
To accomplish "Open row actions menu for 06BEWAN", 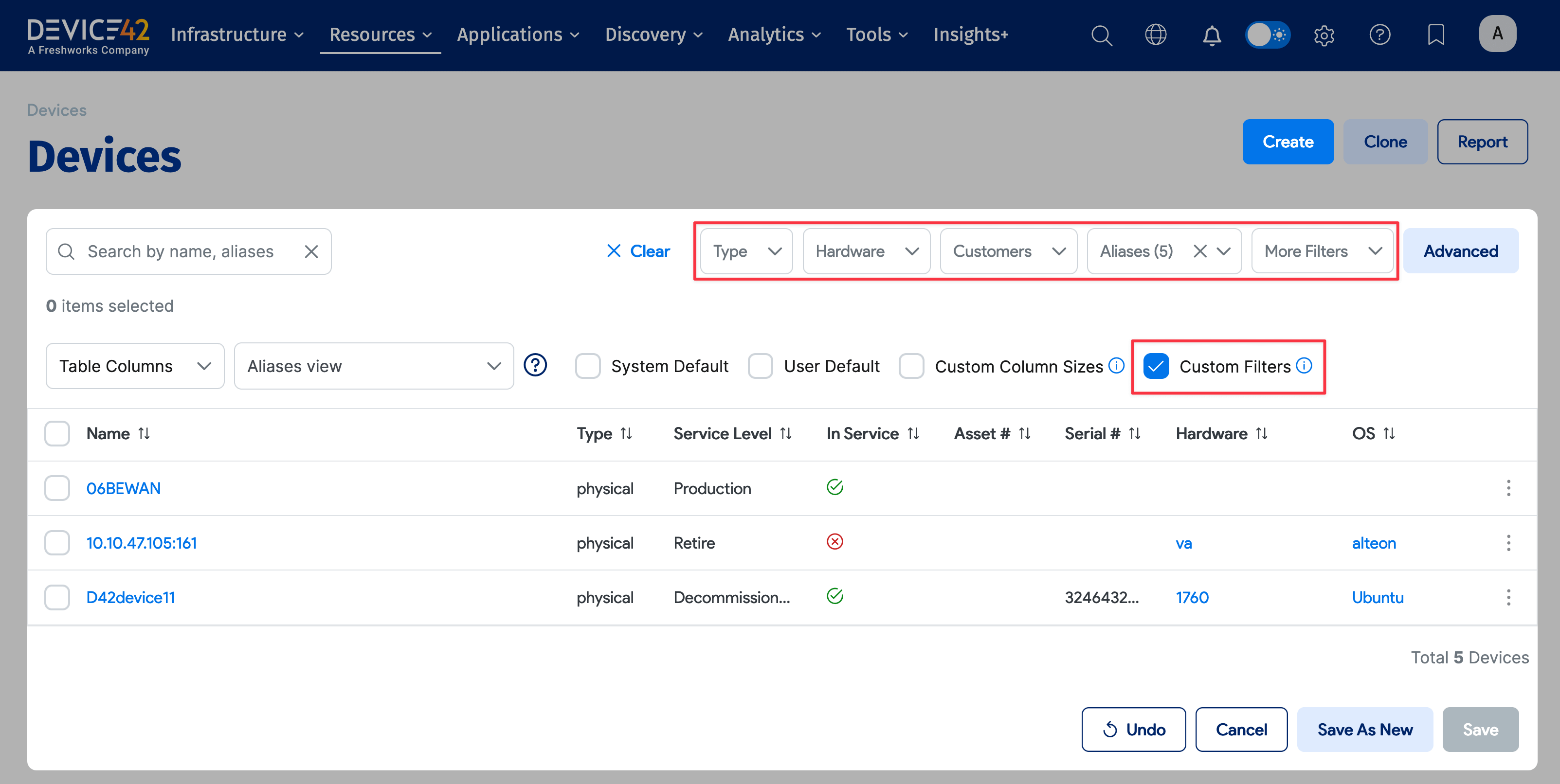I will (x=1508, y=488).
